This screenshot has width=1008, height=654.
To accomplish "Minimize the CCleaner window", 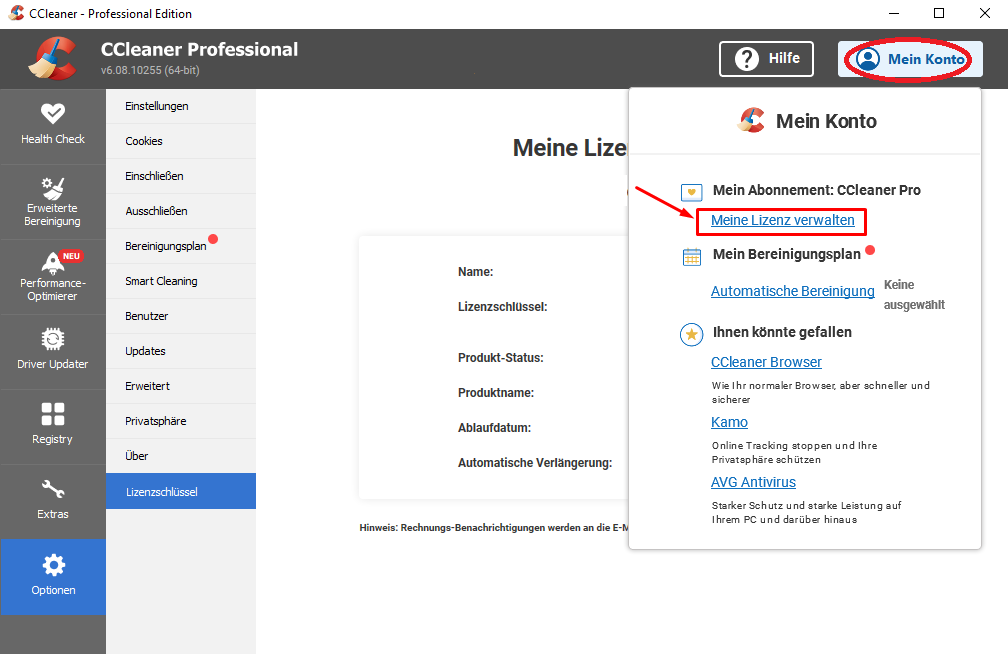I will [894, 14].
